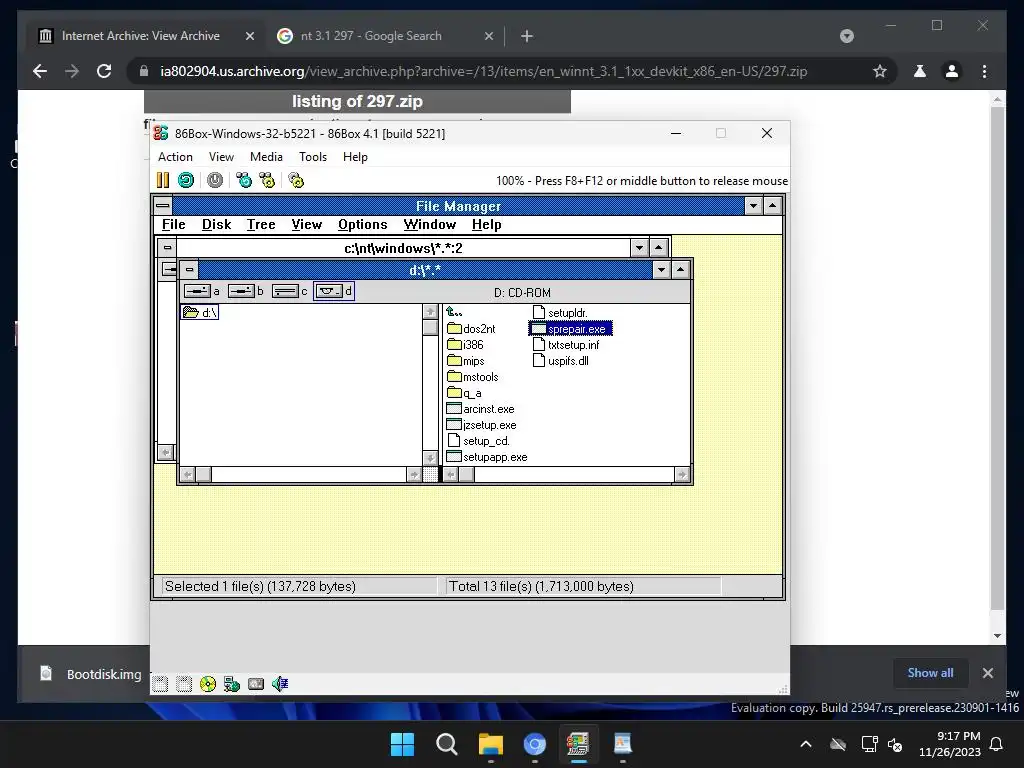
Task: Open File Manager's File menu
Action: pyautogui.click(x=174, y=225)
